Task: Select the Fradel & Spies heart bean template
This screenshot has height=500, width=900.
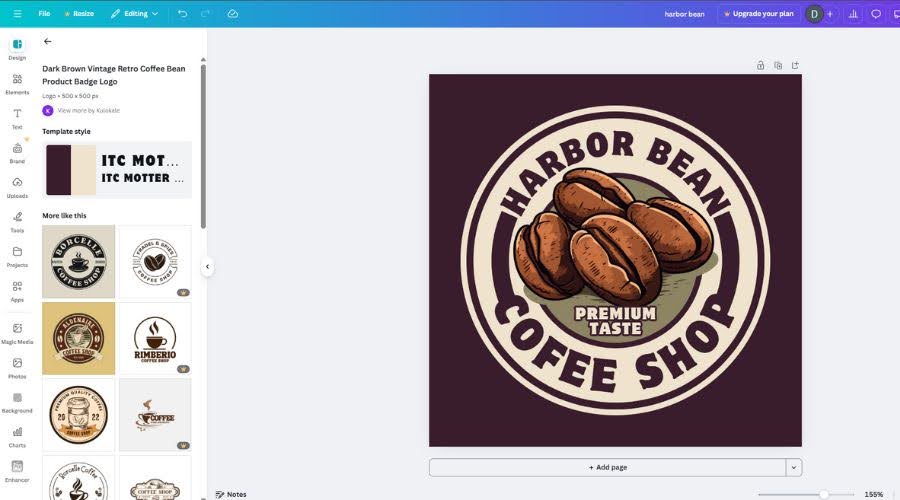Action: [x=155, y=261]
